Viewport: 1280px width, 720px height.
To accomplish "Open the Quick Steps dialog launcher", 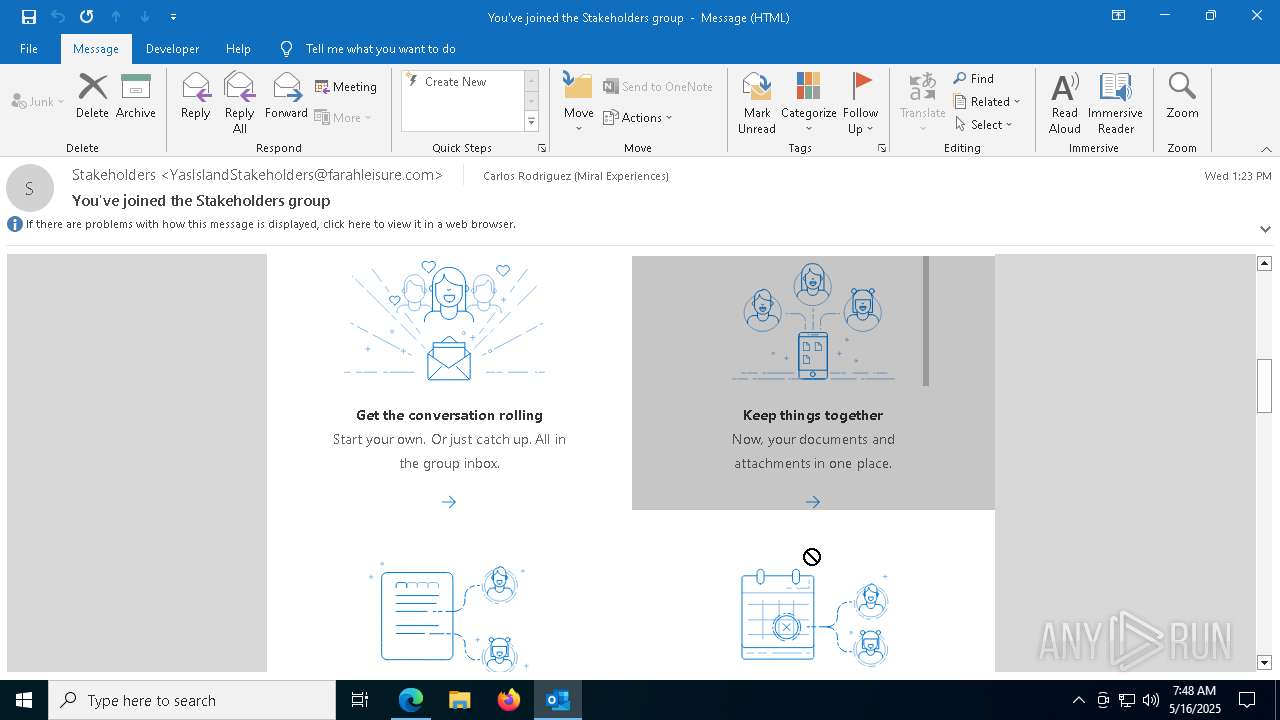I will [542, 148].
